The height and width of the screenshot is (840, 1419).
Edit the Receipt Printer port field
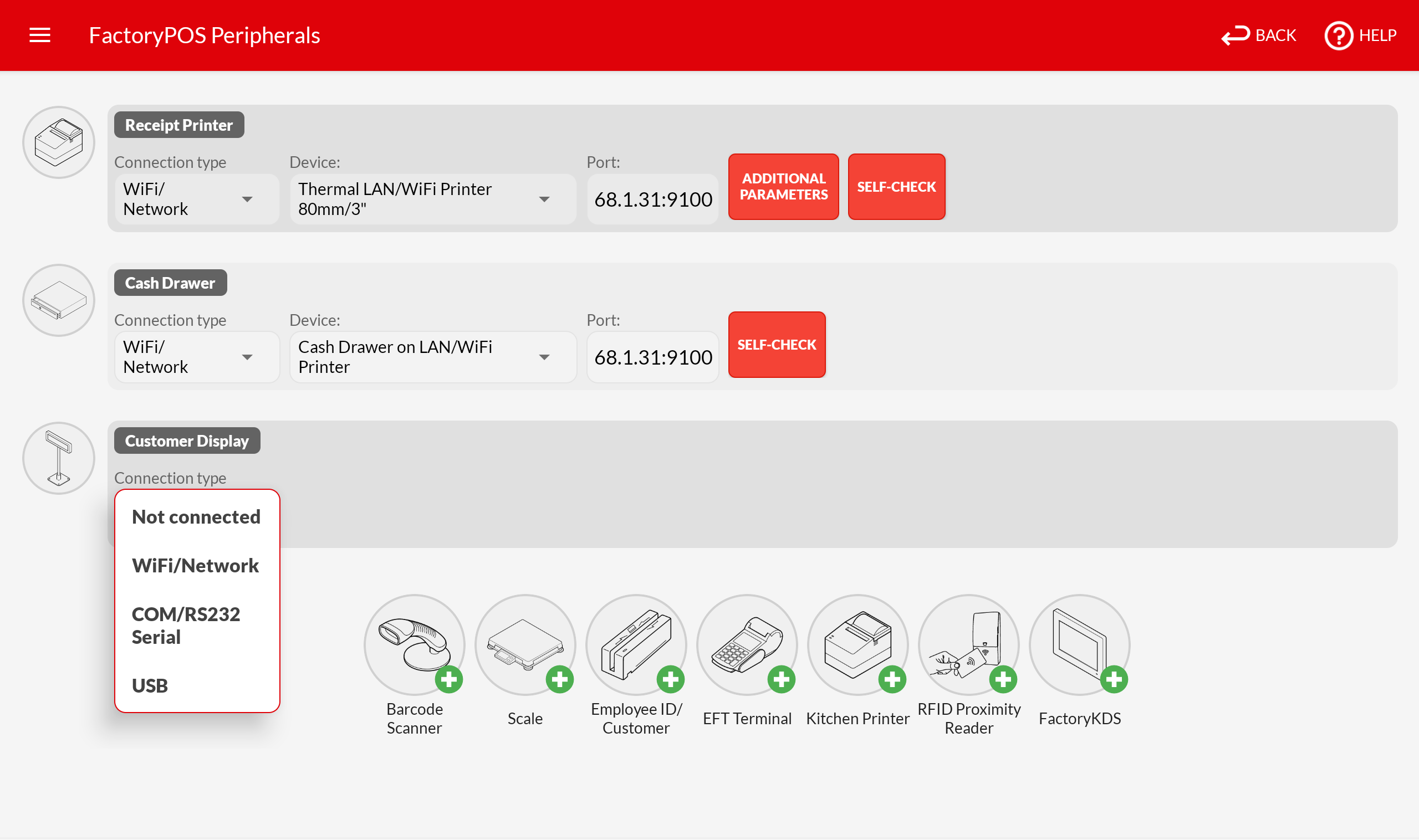point(653,199)
